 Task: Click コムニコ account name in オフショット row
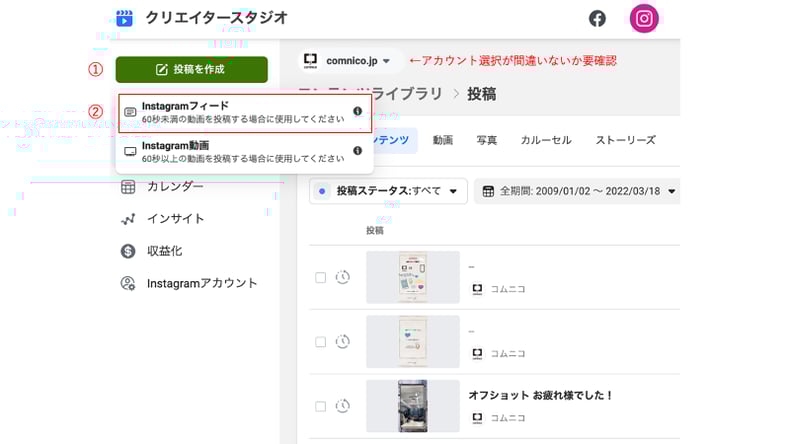pyautogui.click(x=508, y=418)
